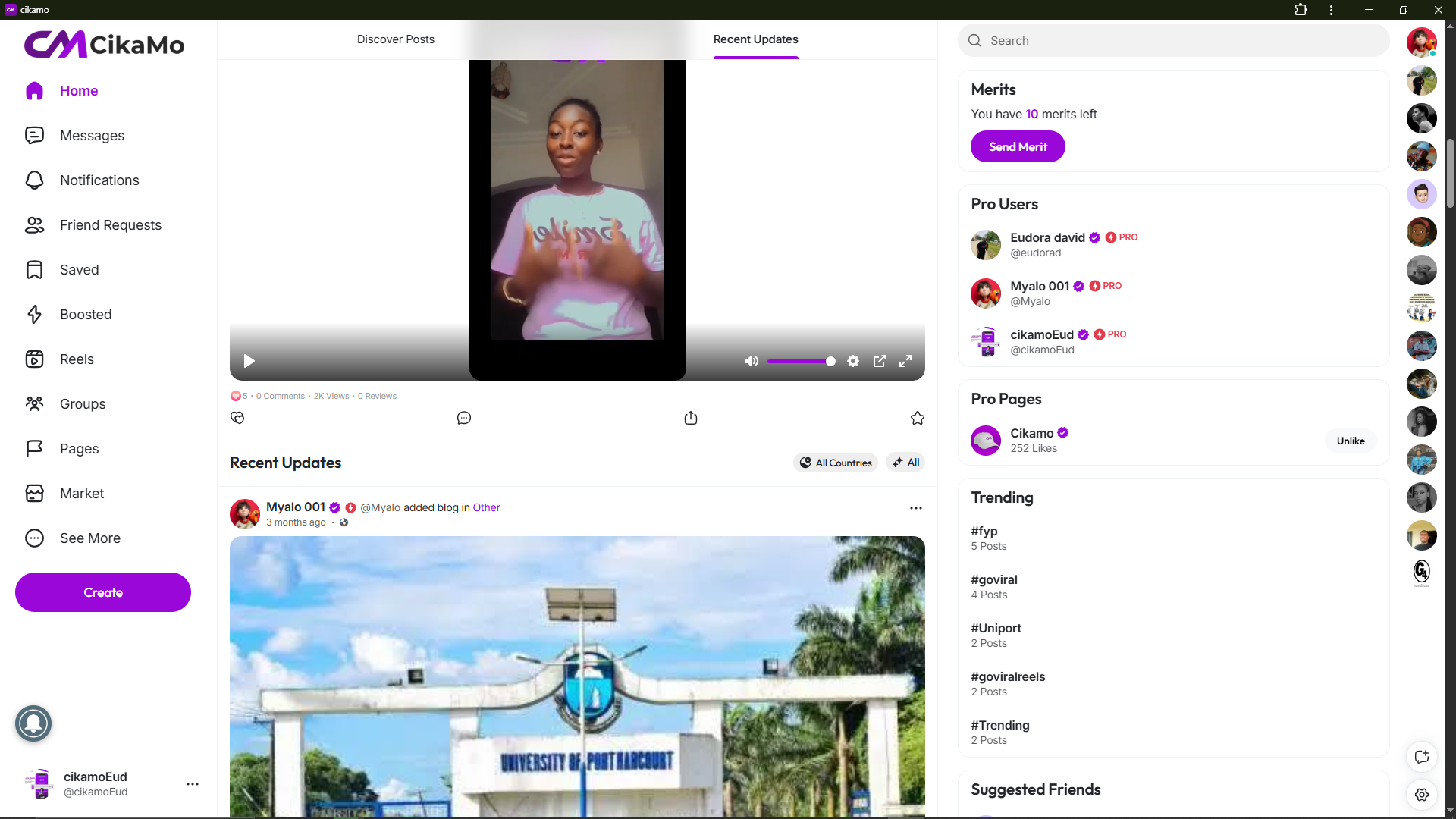
Task: Mute the video volume speaker icon
Action: pyautogui.click(x=751, y=361)
